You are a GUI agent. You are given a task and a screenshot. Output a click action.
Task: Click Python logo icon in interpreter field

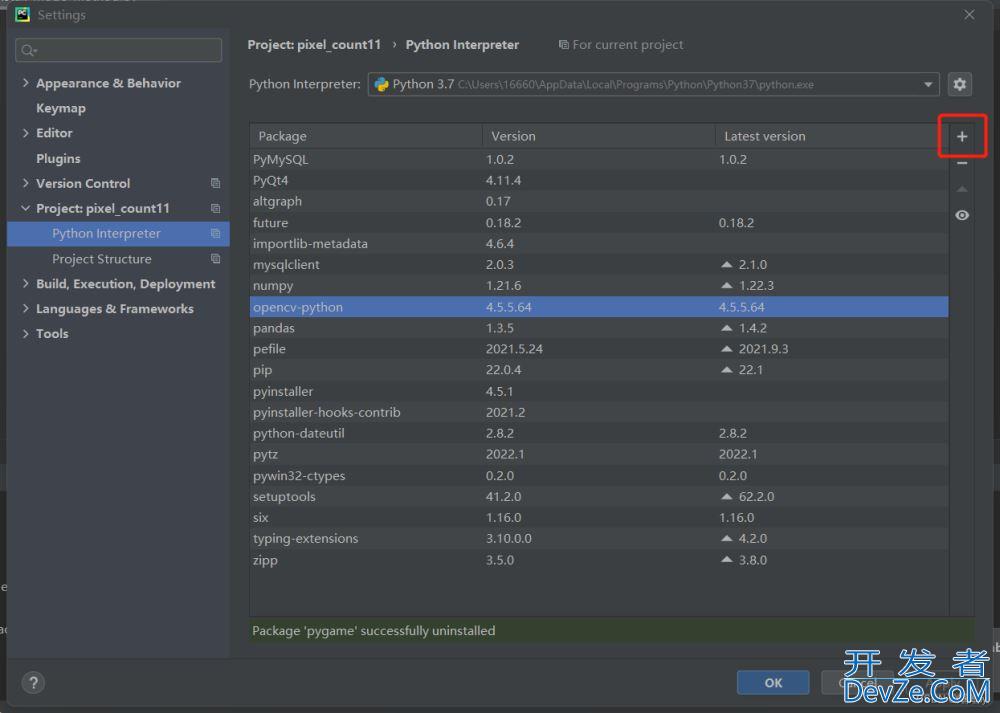coord(381,84)
